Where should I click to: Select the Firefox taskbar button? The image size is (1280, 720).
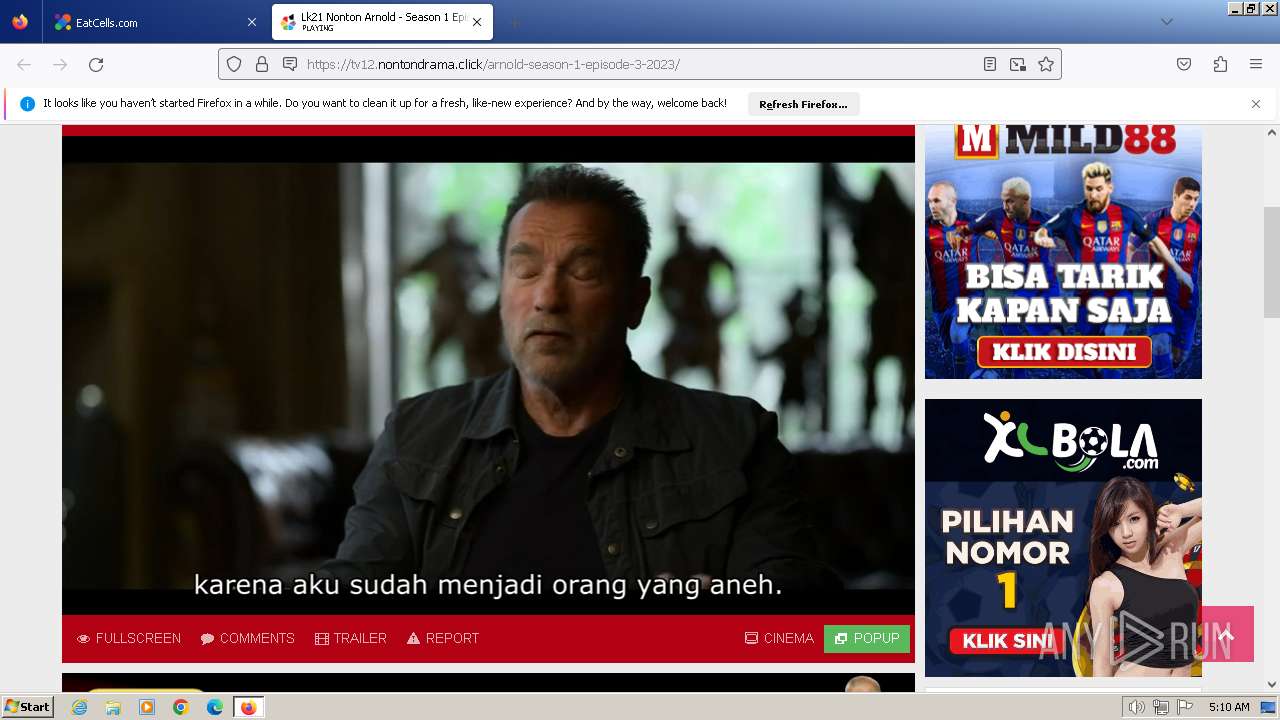248,707
